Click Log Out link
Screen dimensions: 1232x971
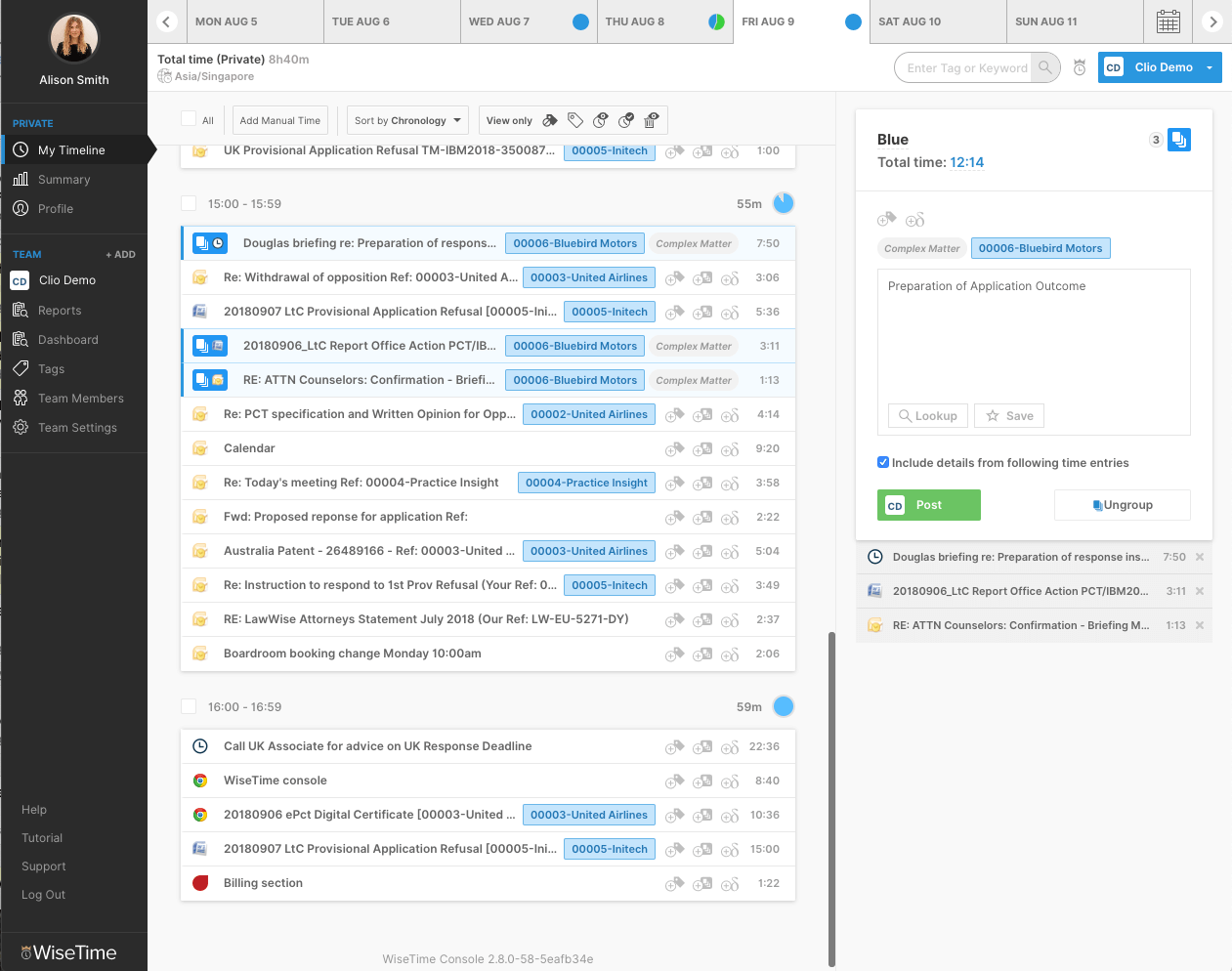(x=44, y=895)
